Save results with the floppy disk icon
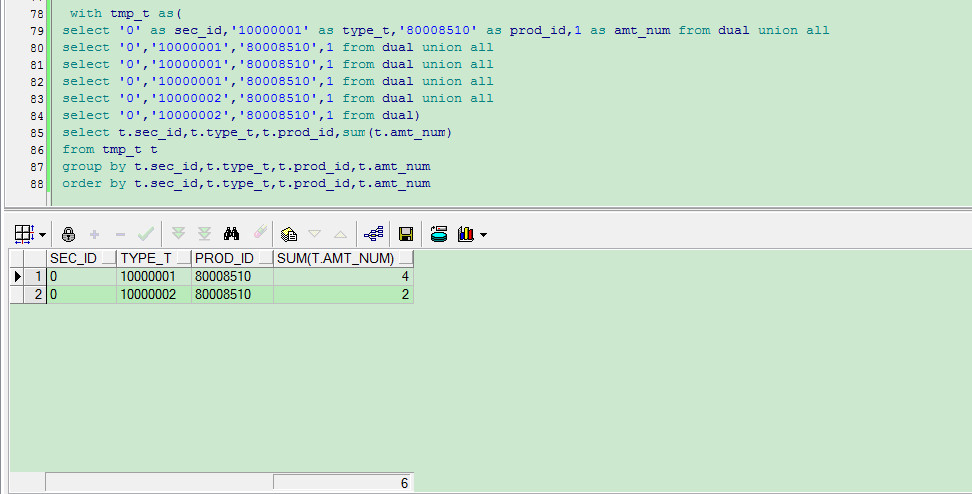972x494 pixels. (405, 234)
